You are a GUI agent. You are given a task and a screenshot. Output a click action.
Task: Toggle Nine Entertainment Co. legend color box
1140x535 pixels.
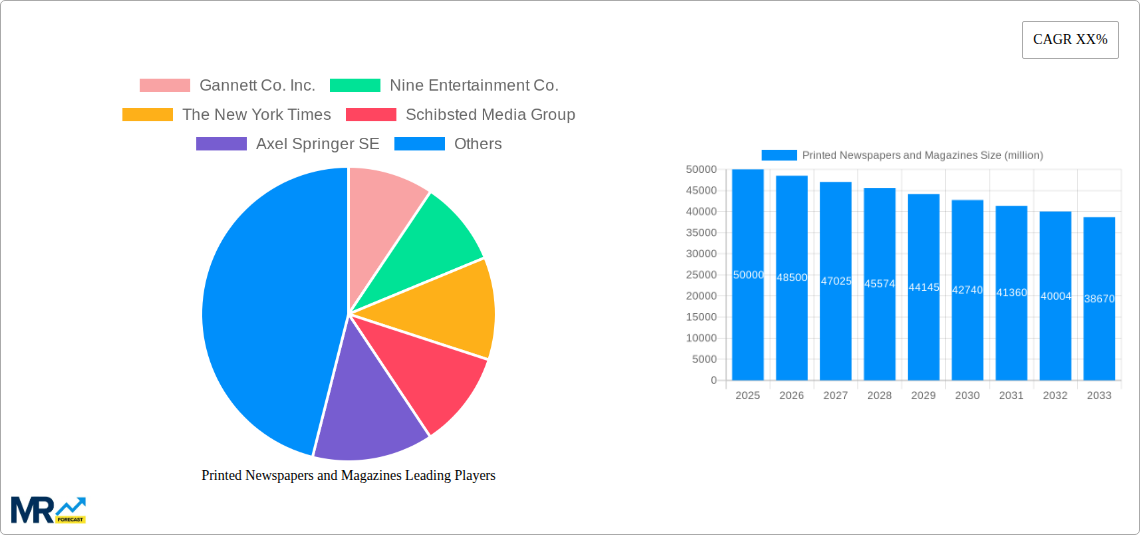356,86
